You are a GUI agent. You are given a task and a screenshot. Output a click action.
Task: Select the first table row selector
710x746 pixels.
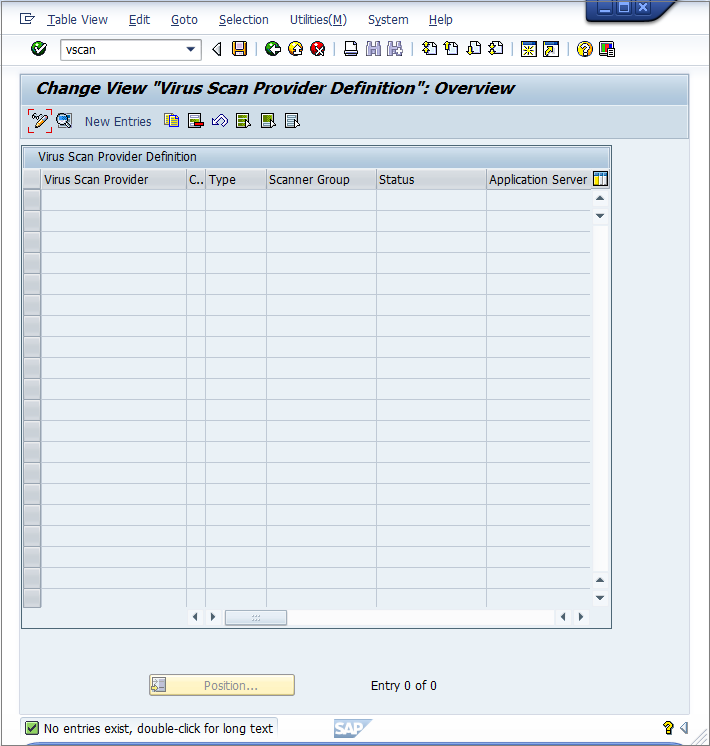tap(32, 200)
